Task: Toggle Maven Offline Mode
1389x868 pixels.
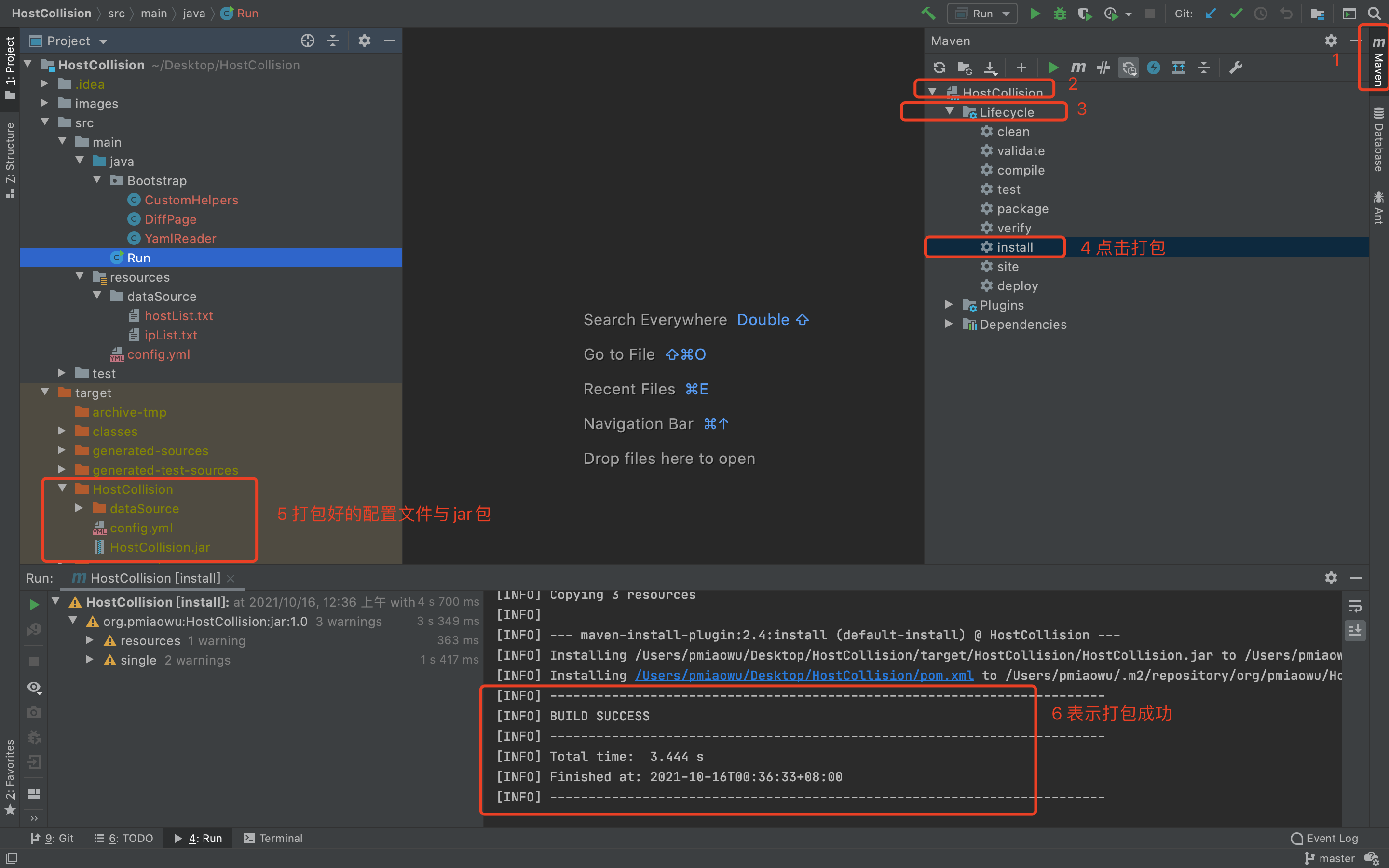Action: pyautogui.click(x=1103, y=68)
